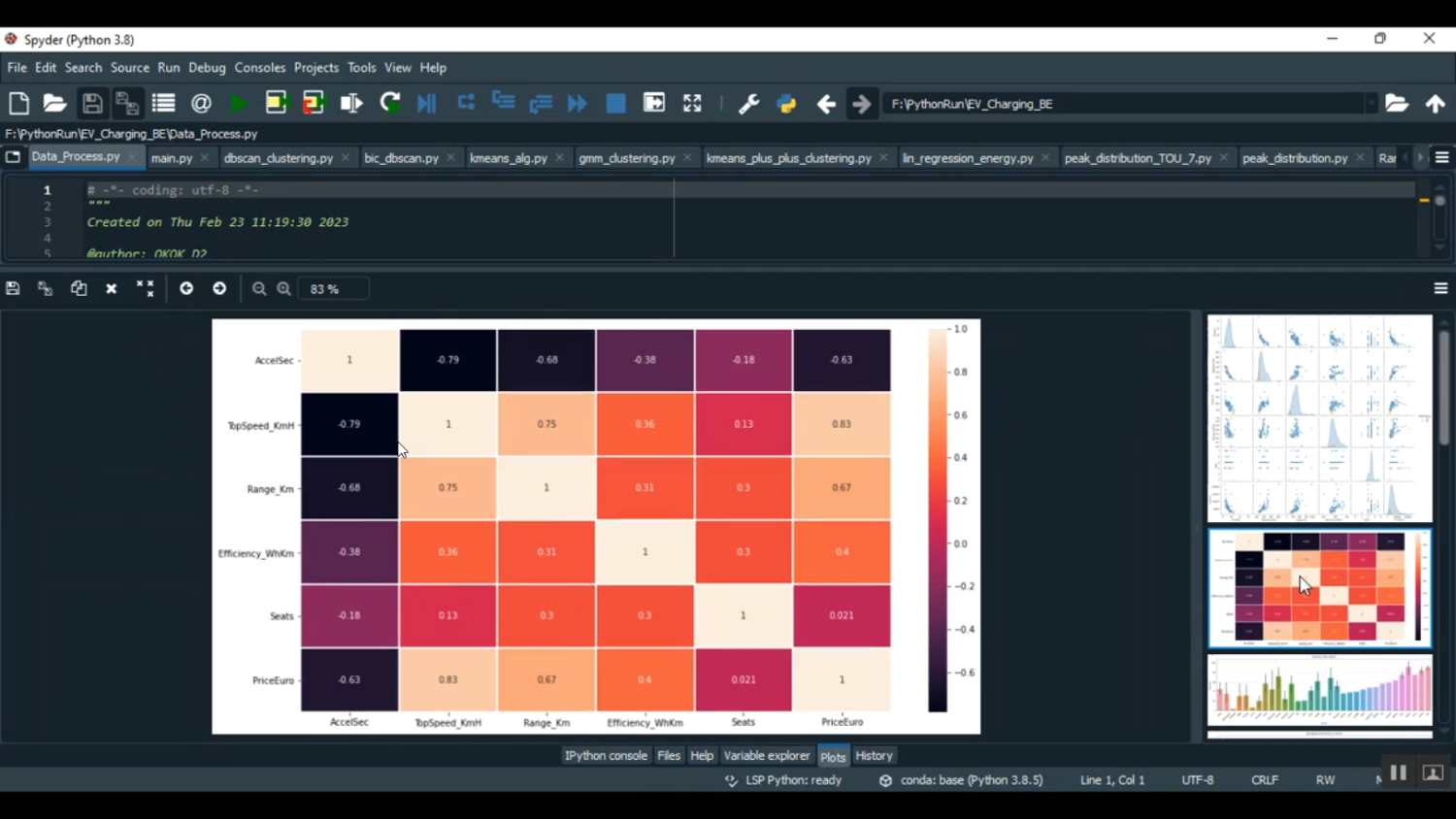The image size is (1456, 819).
Task: Open the PYTHONPATH manager Python icon
Action: [x=786, y=104]
